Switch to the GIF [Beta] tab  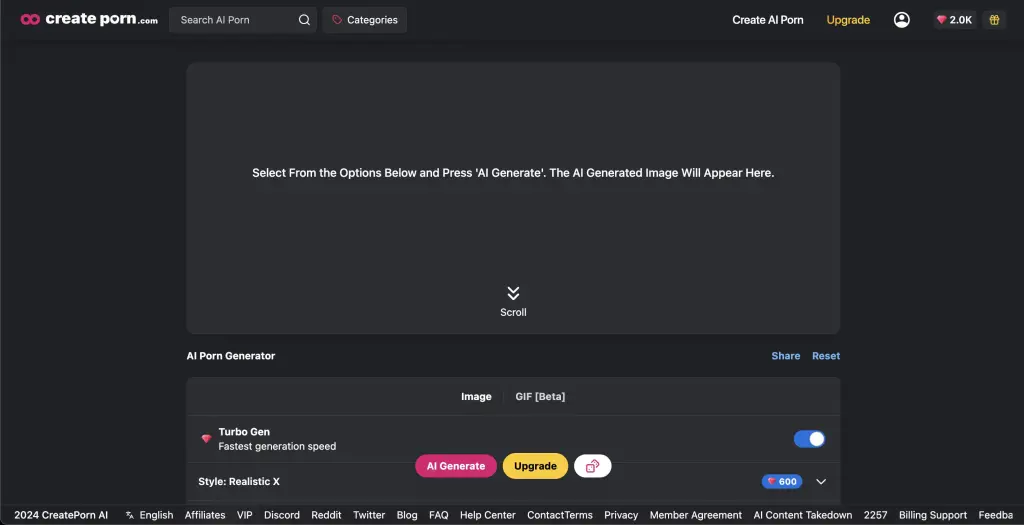(x=540, y=396)
